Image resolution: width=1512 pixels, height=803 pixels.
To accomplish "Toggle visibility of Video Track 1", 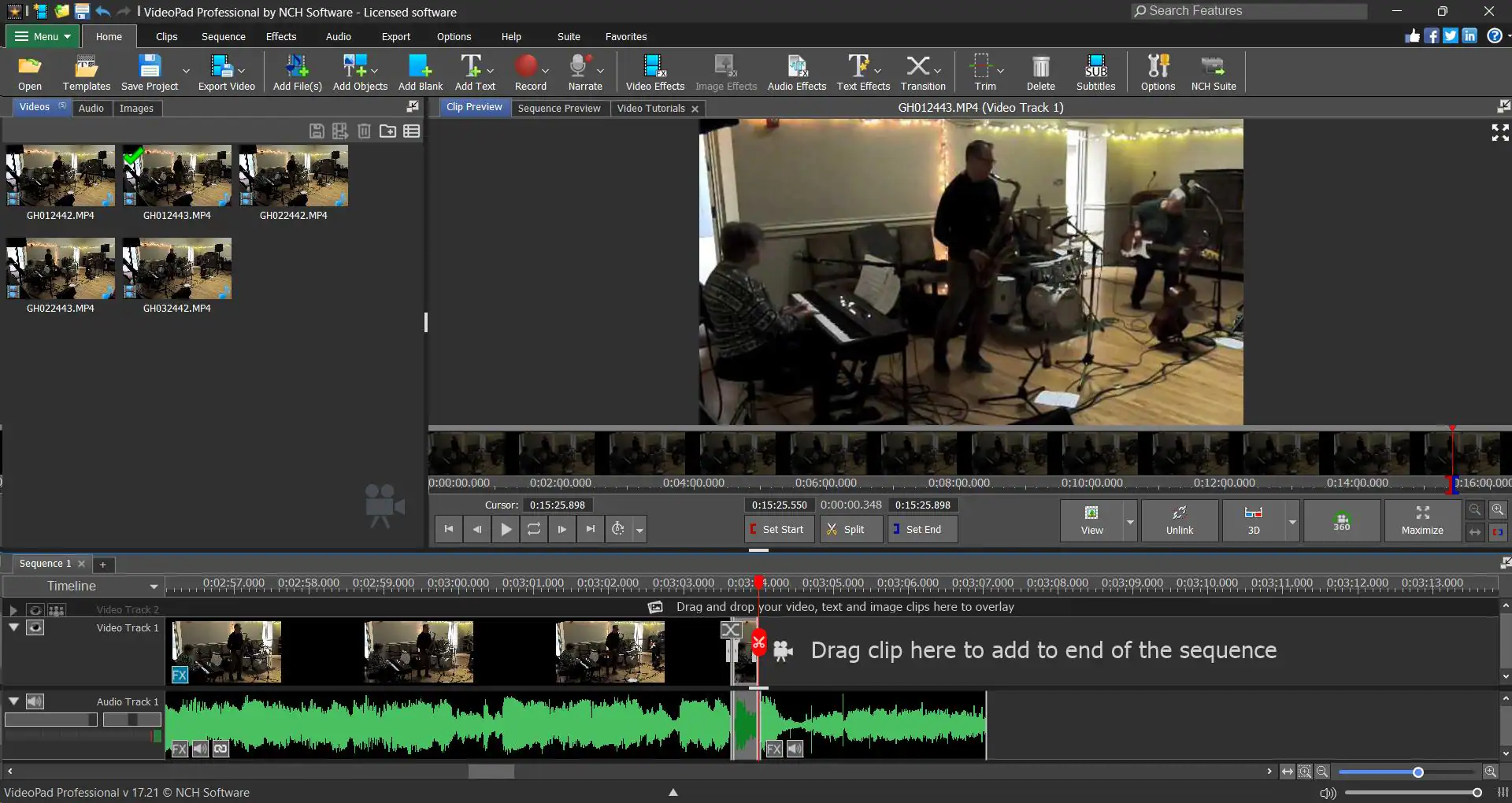I will [x=35, y=627].
